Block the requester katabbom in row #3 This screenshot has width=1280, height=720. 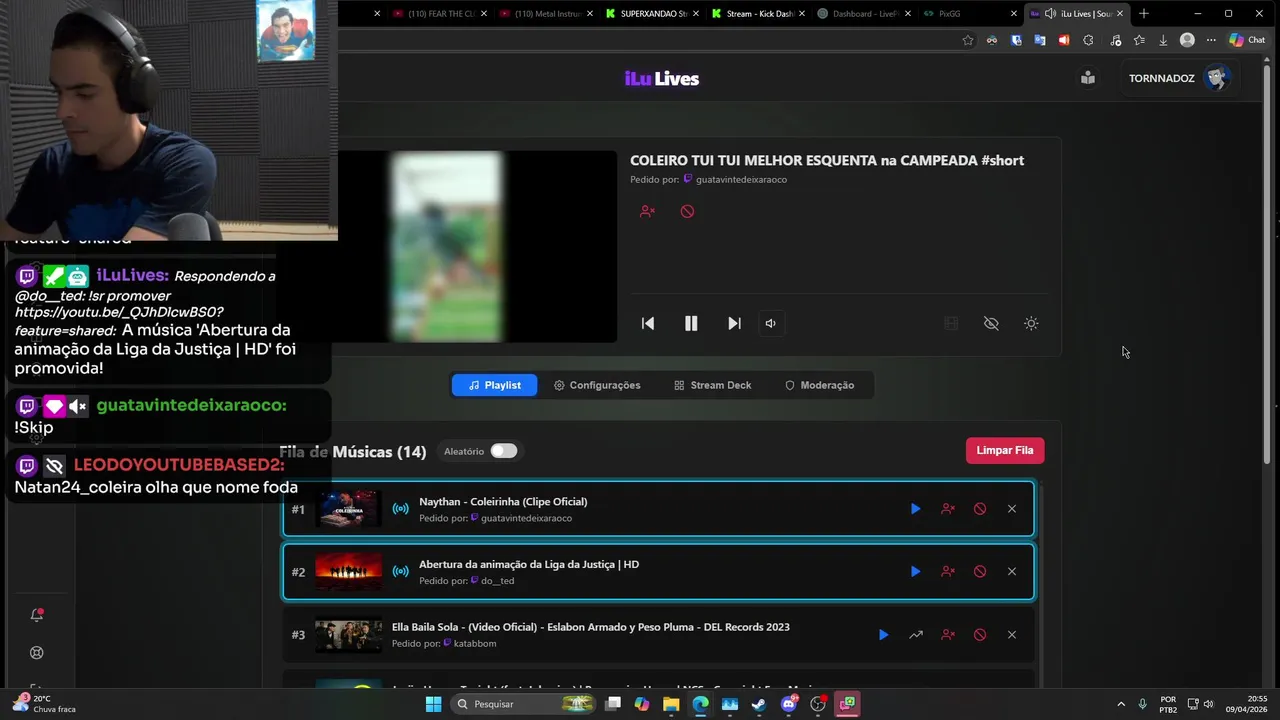[x=948, y=635]
